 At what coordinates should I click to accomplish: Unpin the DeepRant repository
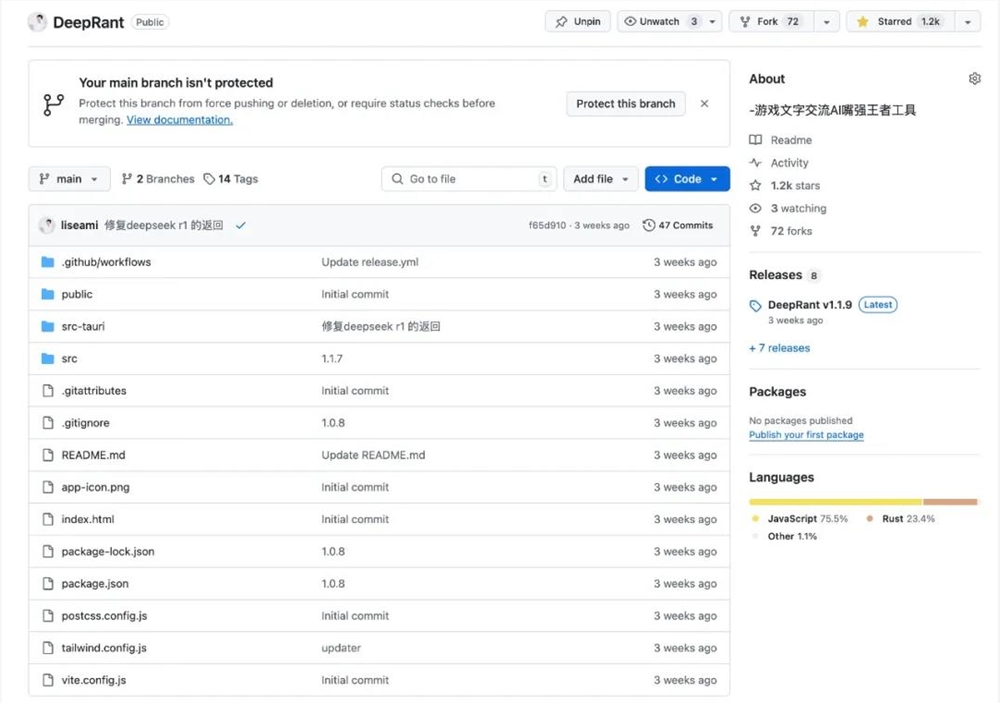[578, 21]
